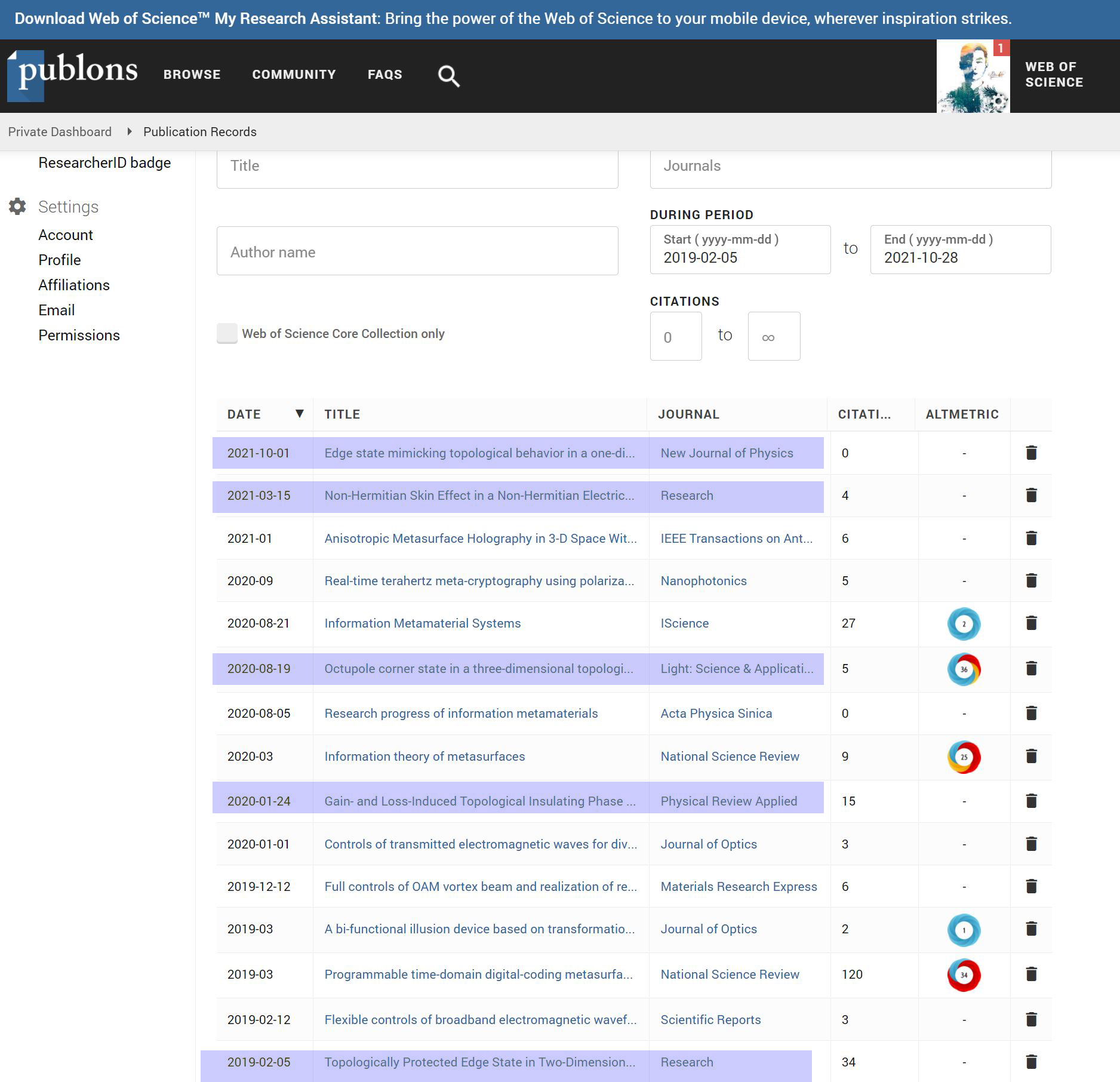Open the user profile avatar with notification badge
Screen dimensions: 1120x1082
tap(973, 76)
